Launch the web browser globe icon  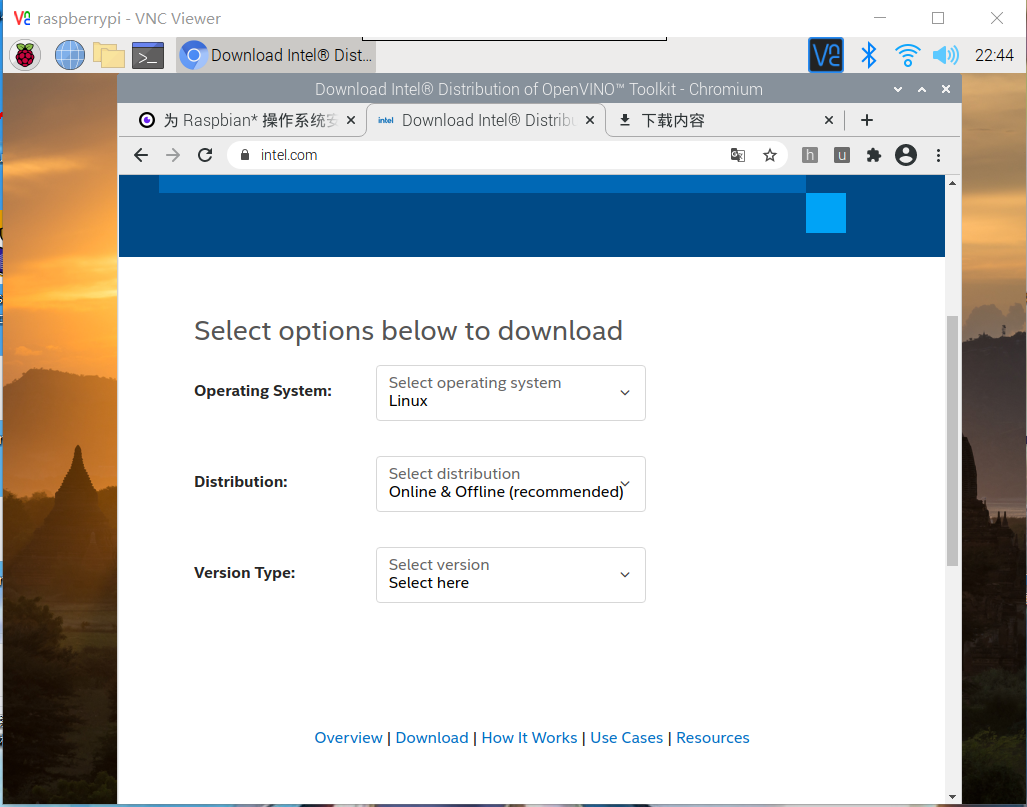point(69,55)
